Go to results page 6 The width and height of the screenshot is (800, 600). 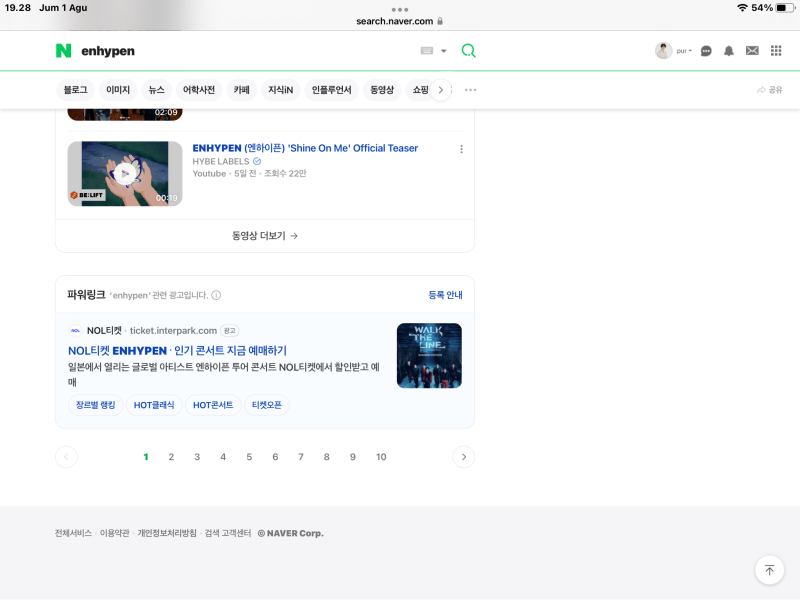pos(275,457)
